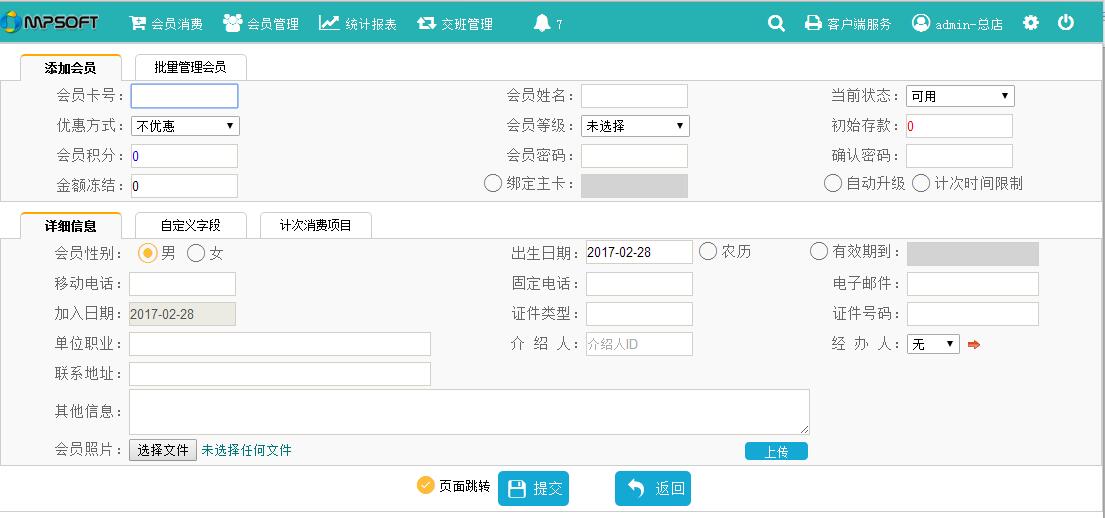The width and height of the screenshot is (1105, 518).
Task: Open the search magnifier icon
Action: pyautogui.click(x=776, y=23)
